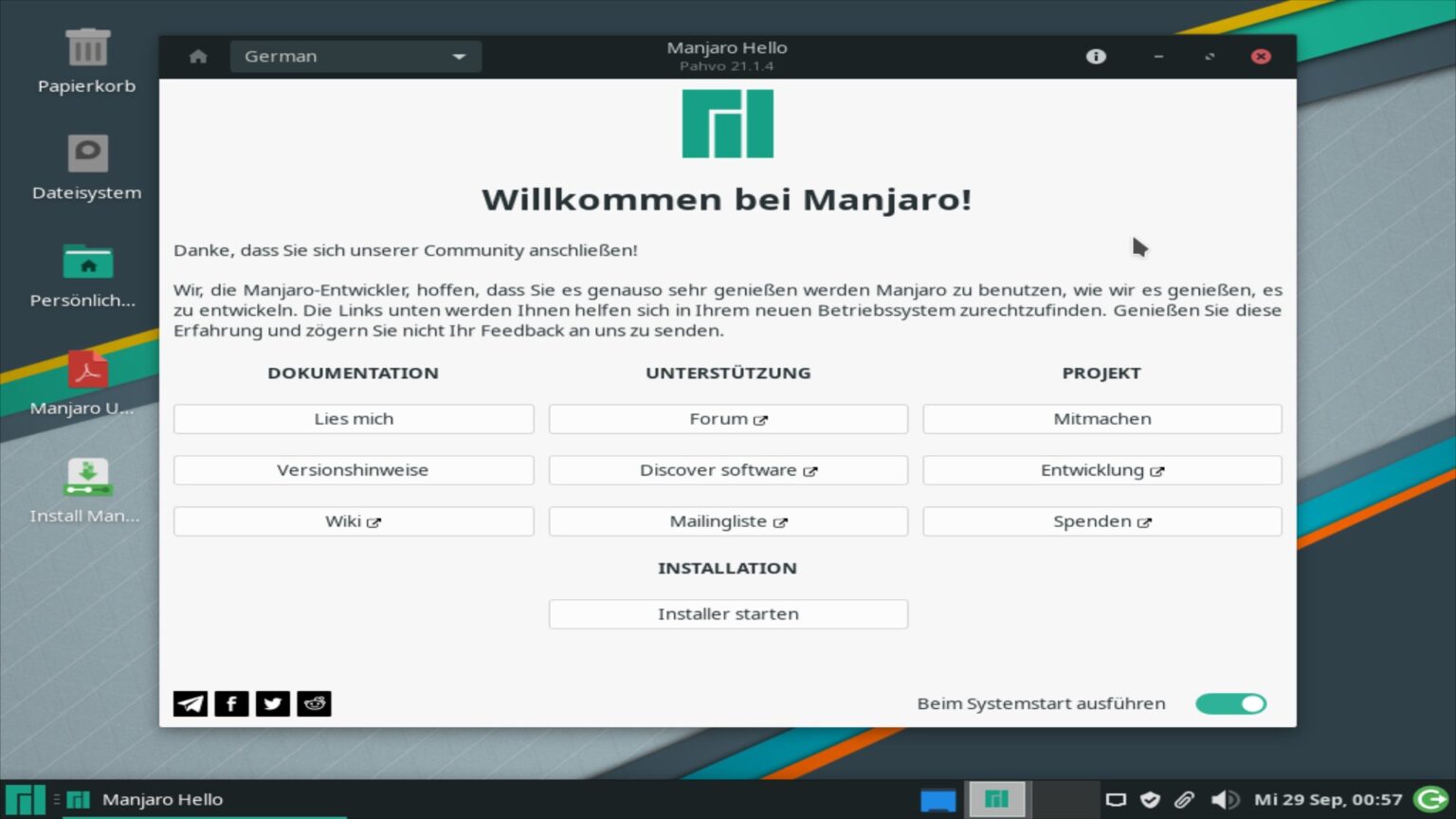1456x819 pixels.
Task: Toggle the virtual desktop pager in the taskbar
Action: point(937,799)
